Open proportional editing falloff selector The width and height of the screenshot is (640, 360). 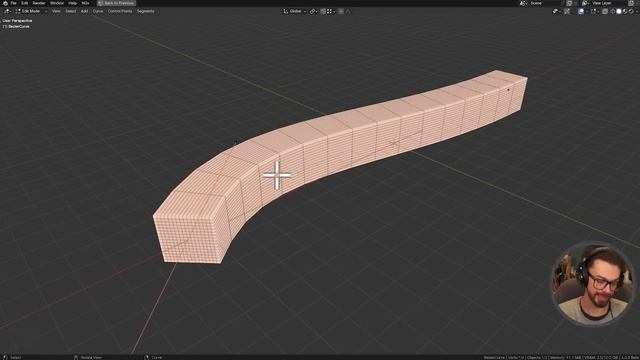coord(348,11)
